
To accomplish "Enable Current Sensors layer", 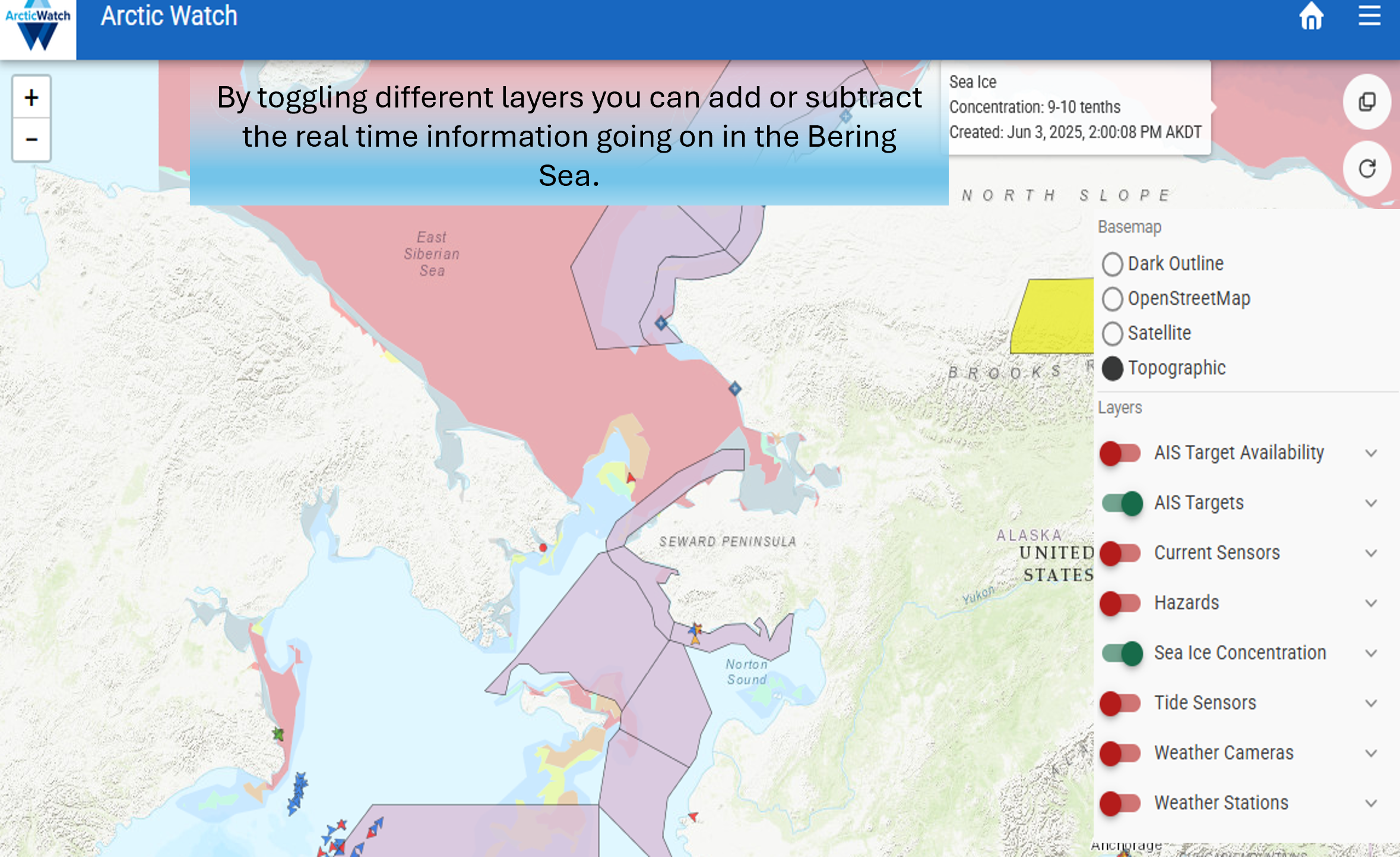I will [x=1120, y=553].
